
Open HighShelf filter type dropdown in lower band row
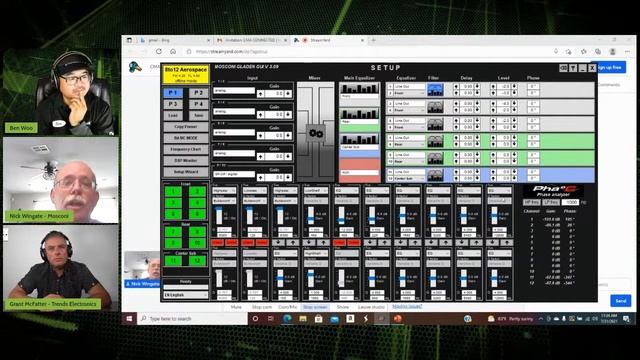pos(316,253)
